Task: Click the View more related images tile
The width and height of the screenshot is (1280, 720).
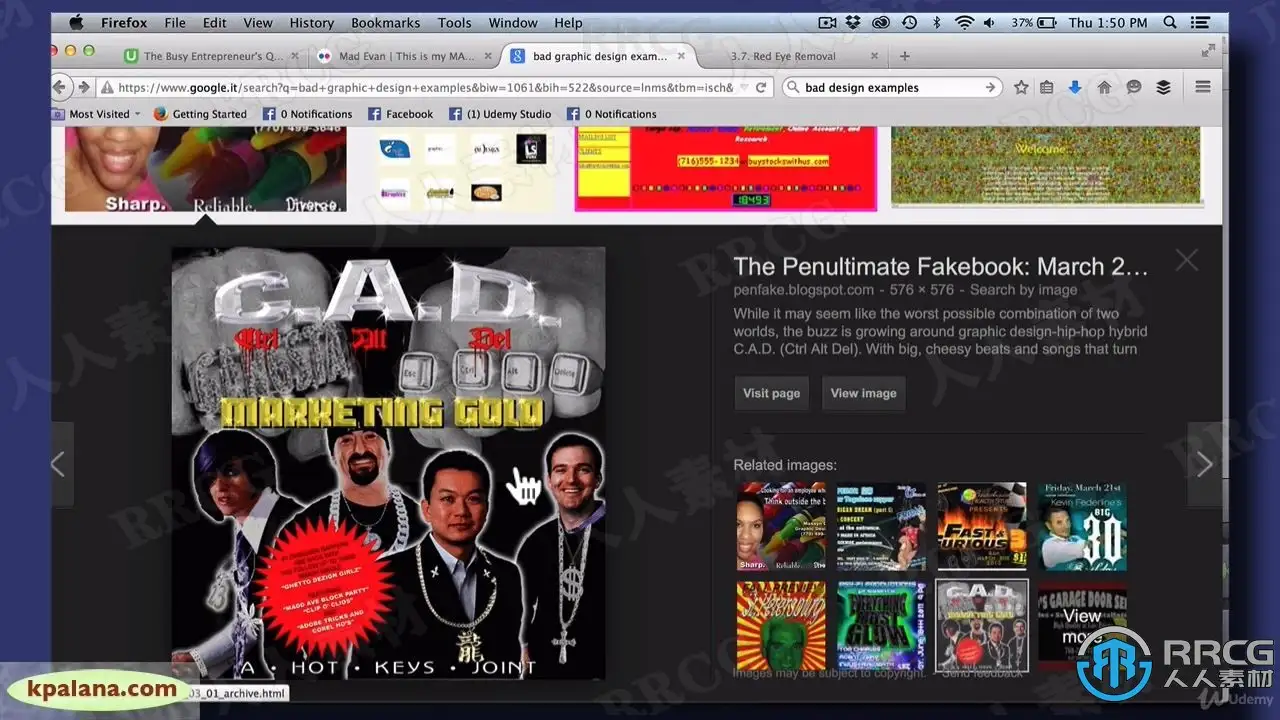Action: click(x=1082, y=626)
